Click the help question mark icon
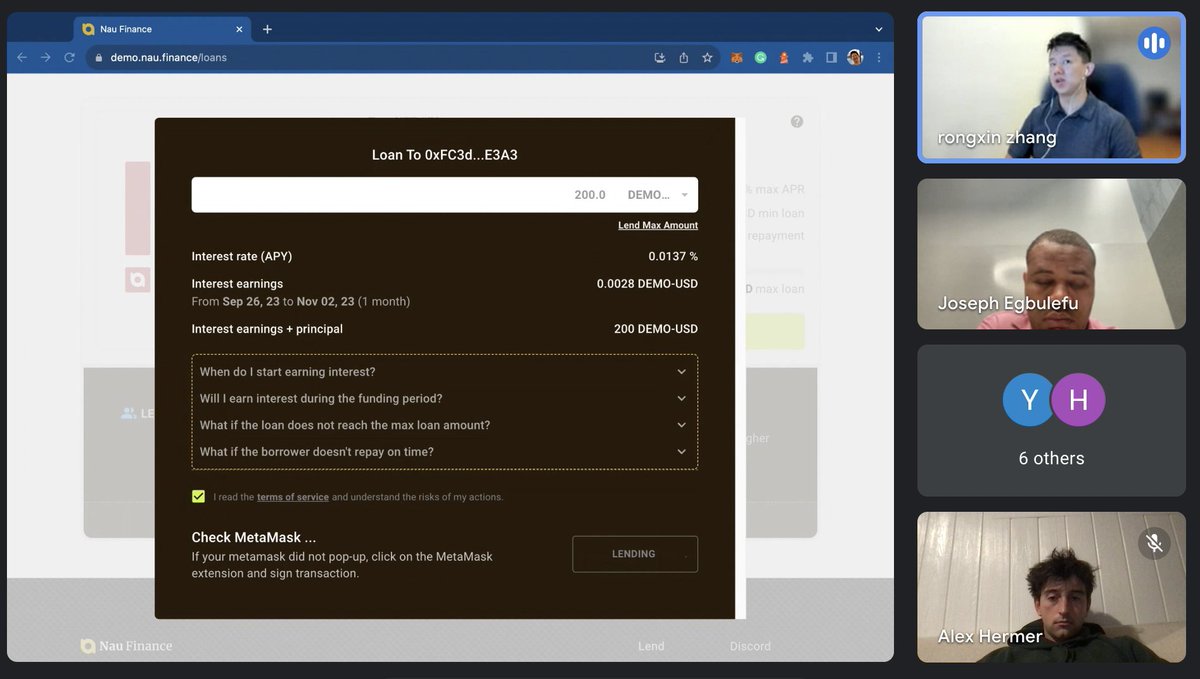This screenshot has width=1200, height=679. click(797, 121)
